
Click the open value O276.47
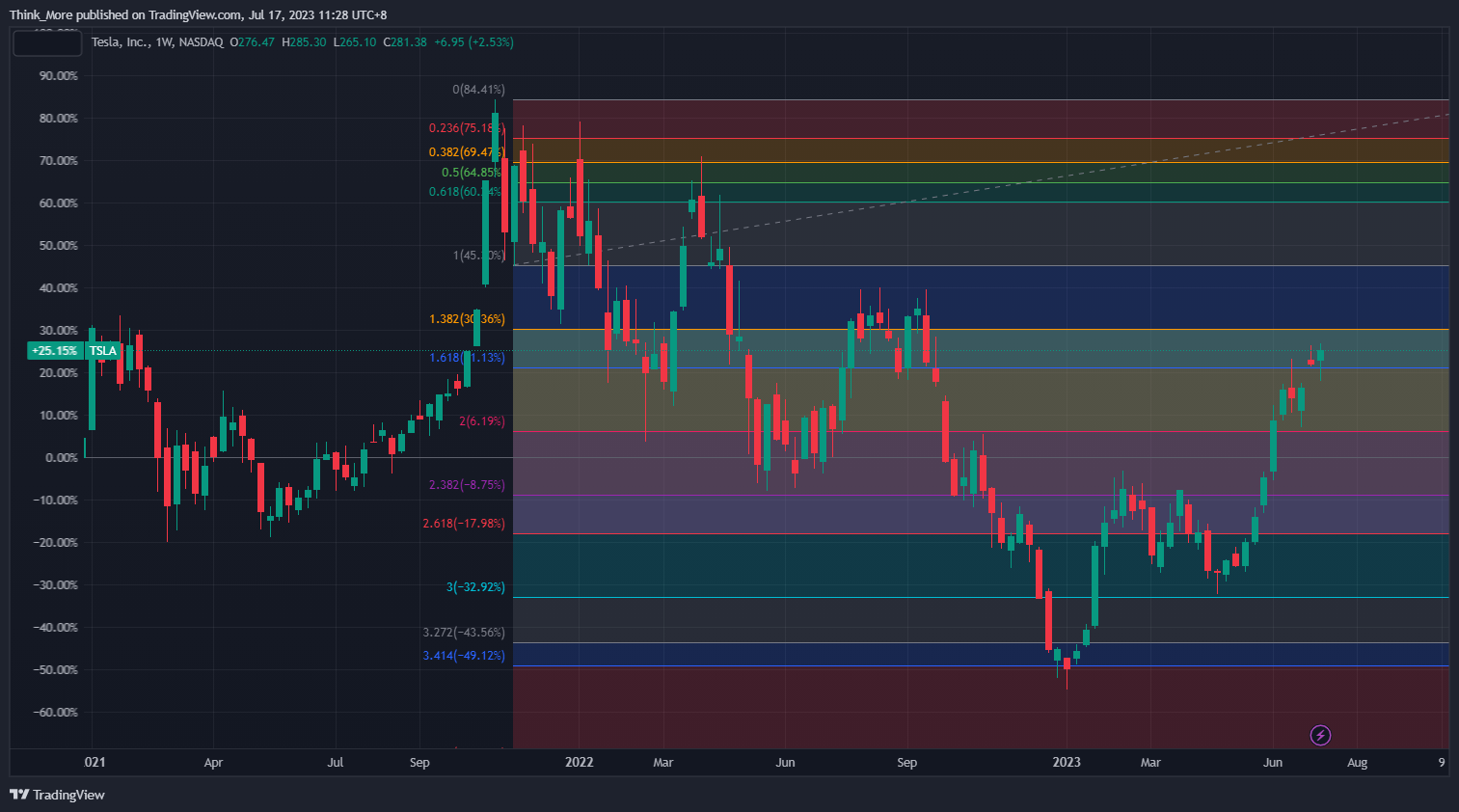coord(253,42)
